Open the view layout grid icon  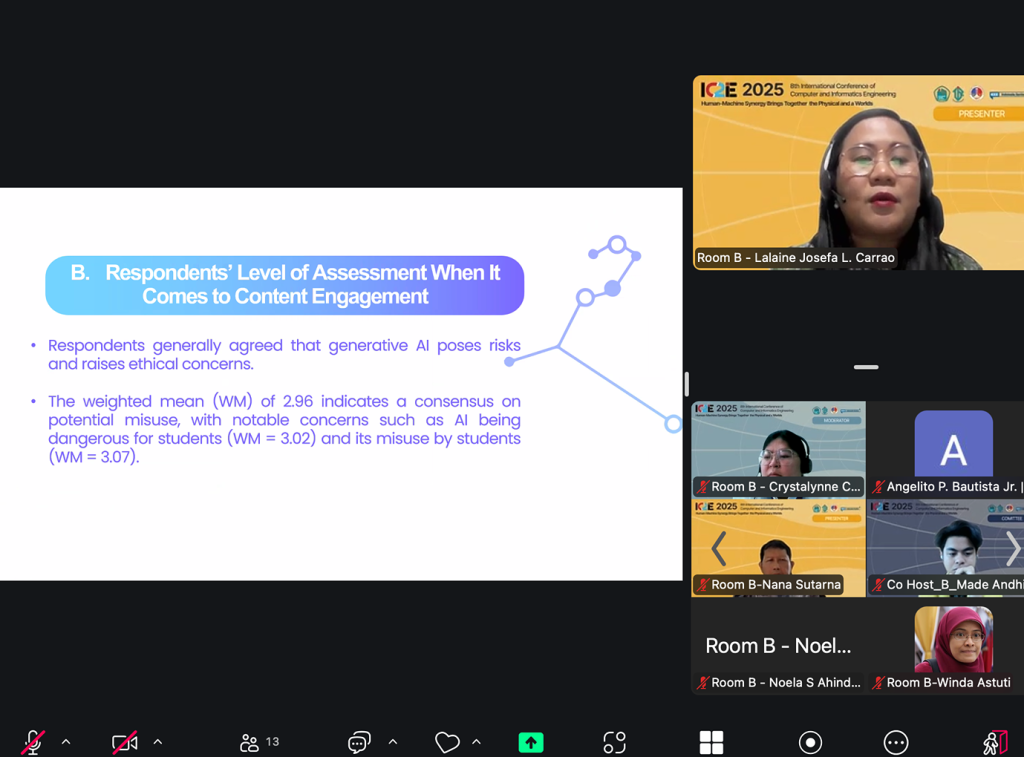click(711, 742)
